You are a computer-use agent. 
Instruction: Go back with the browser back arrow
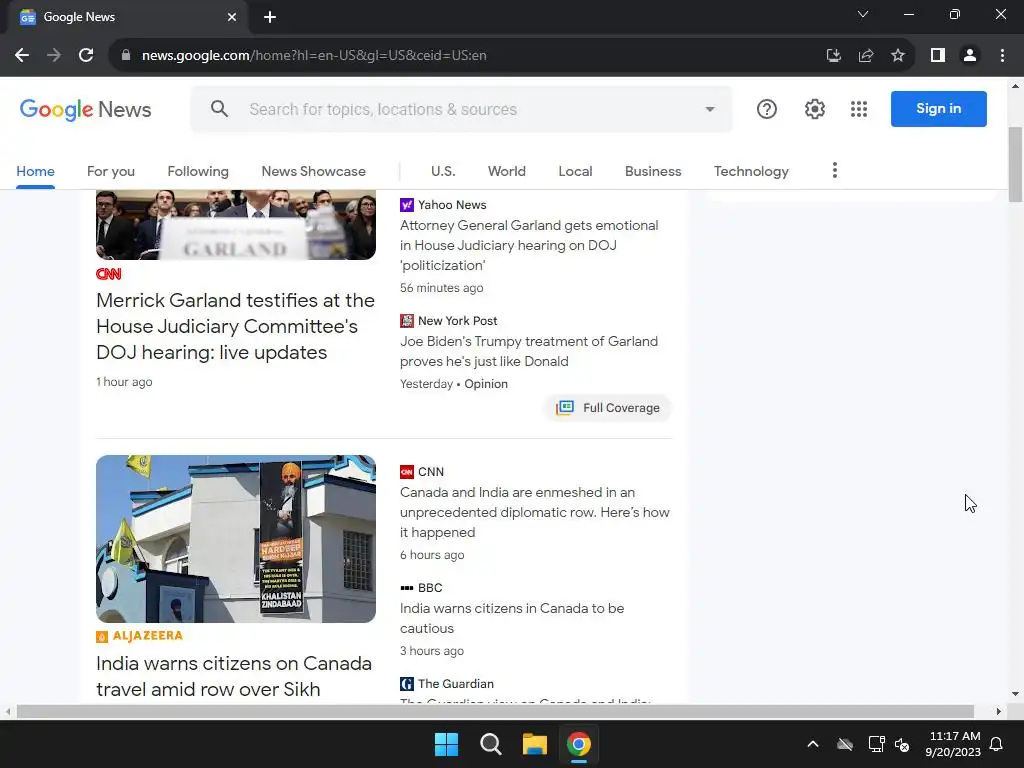[x=22, y=56]
